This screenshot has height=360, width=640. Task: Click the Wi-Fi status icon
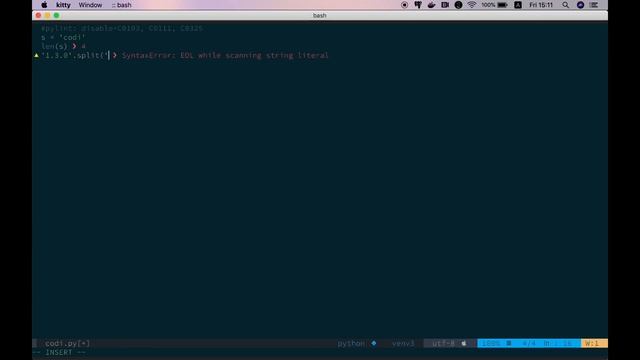(472, 5)
